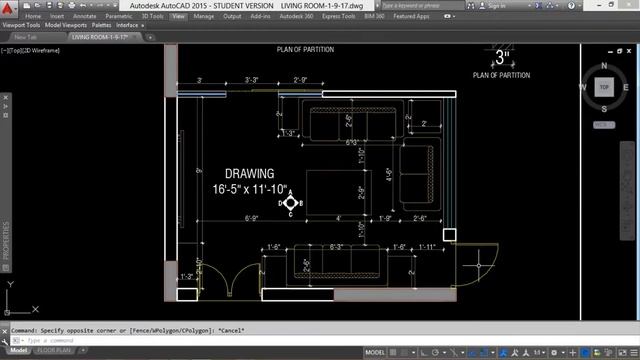Click the Autodesk Exchange Apps icon
Screen dimensions: 640x360
[x=539, y=6]
